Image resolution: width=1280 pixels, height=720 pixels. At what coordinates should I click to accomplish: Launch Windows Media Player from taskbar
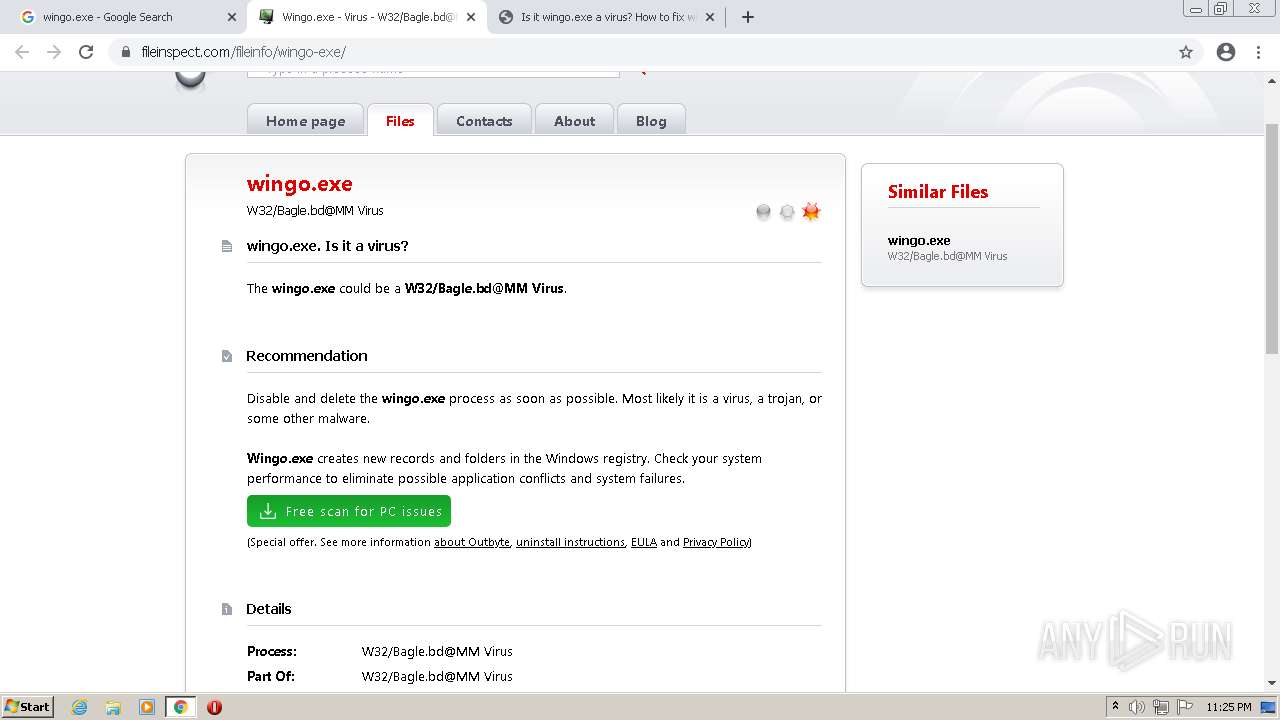click(147, 707)
